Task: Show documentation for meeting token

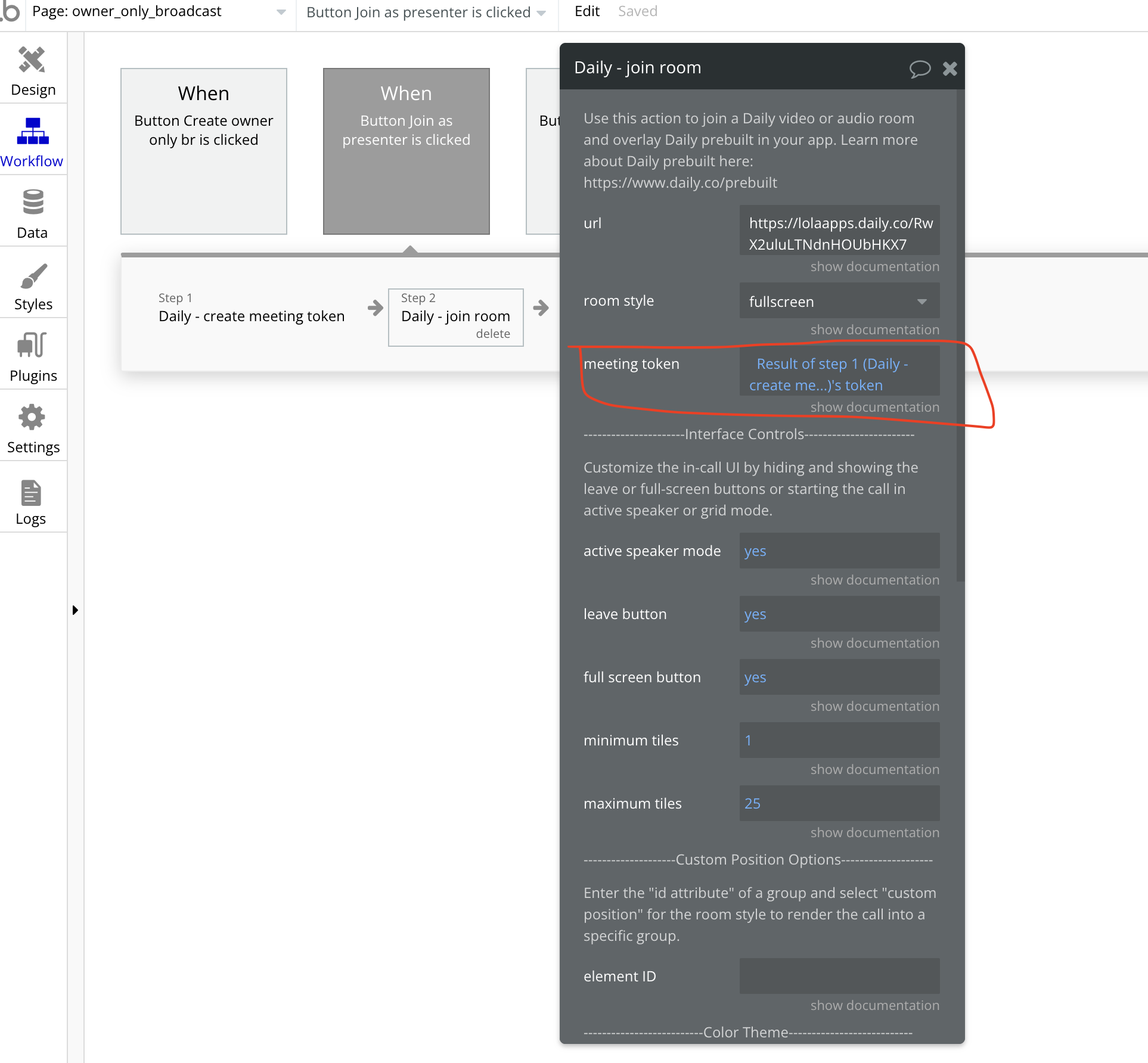Action: [874, 407]
